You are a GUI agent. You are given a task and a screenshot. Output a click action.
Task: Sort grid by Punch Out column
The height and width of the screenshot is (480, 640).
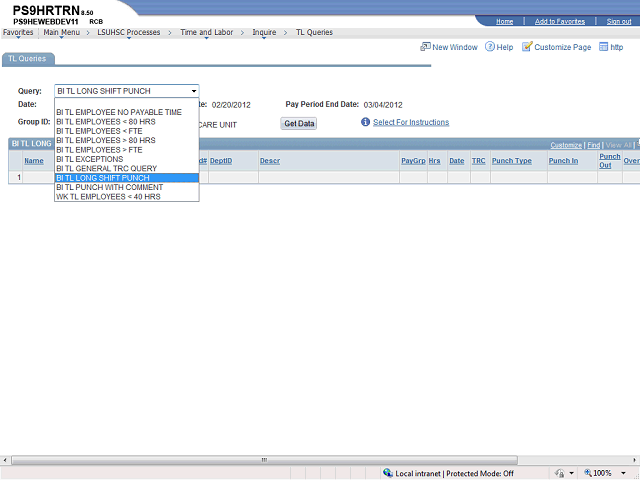point(610,161)
